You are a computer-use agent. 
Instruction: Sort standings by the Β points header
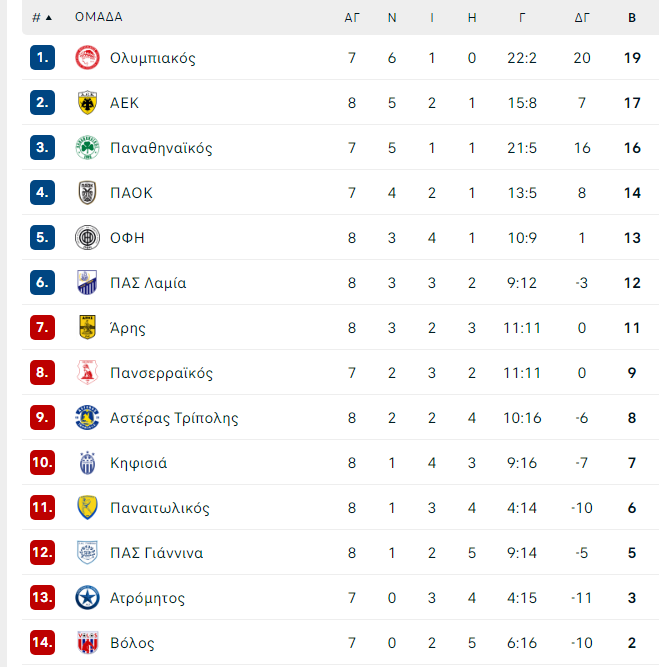tap(632, 17)
